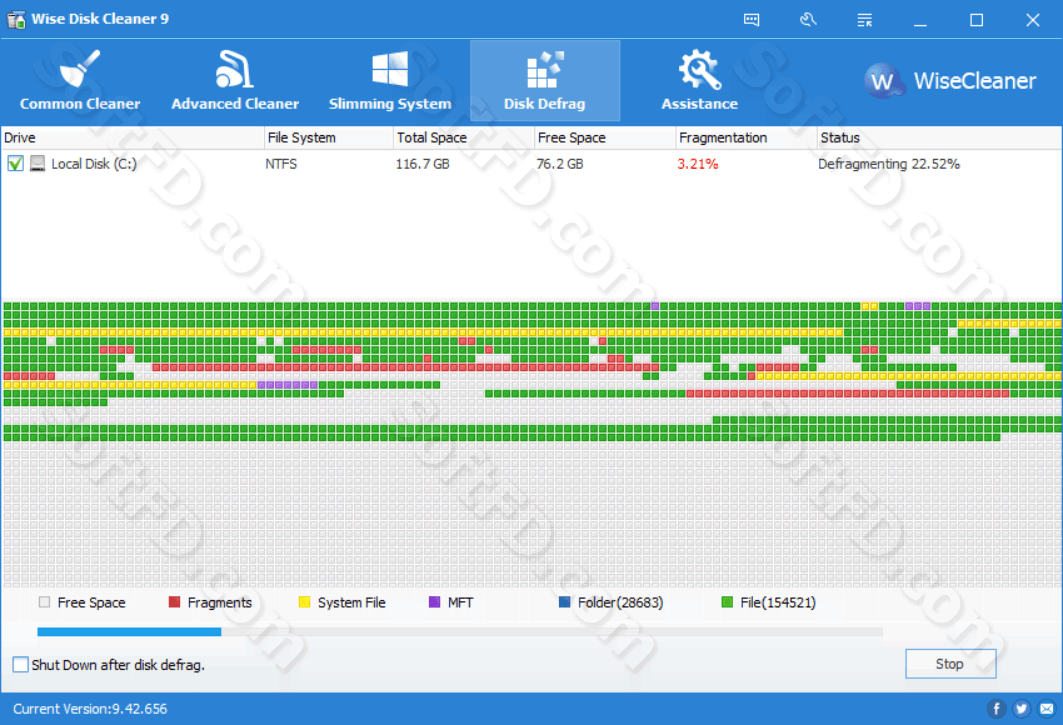Click the purple MFT legend swatch

point(435,602)
